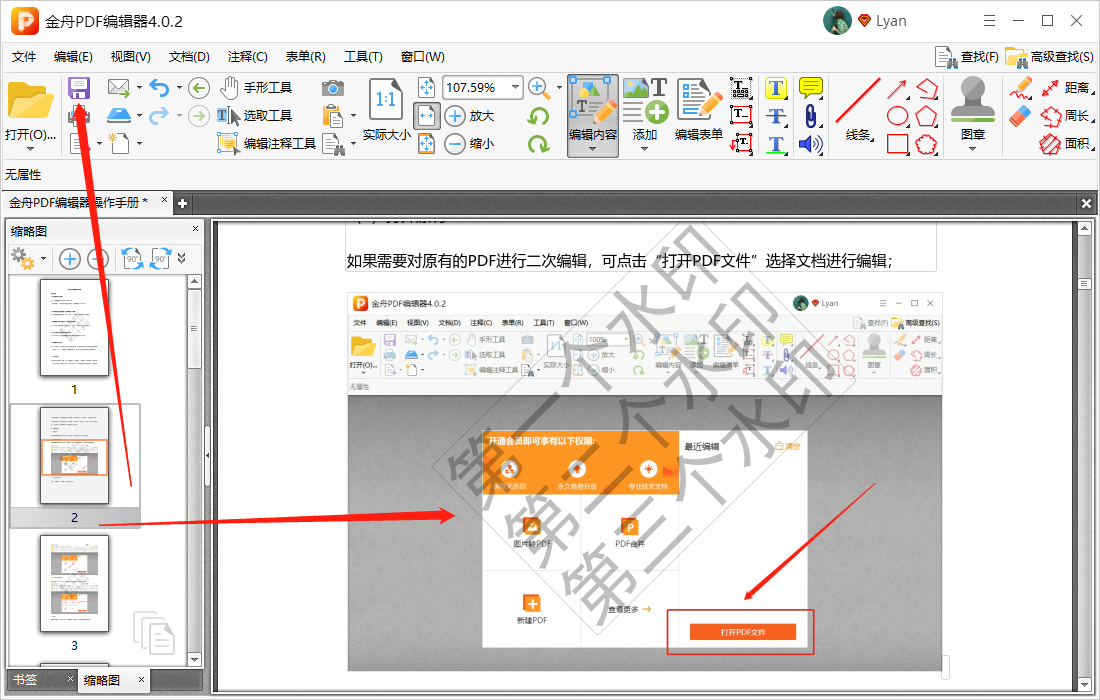
Task: Set view to Actual Size (实际大小)
Action: pos(386,110)
